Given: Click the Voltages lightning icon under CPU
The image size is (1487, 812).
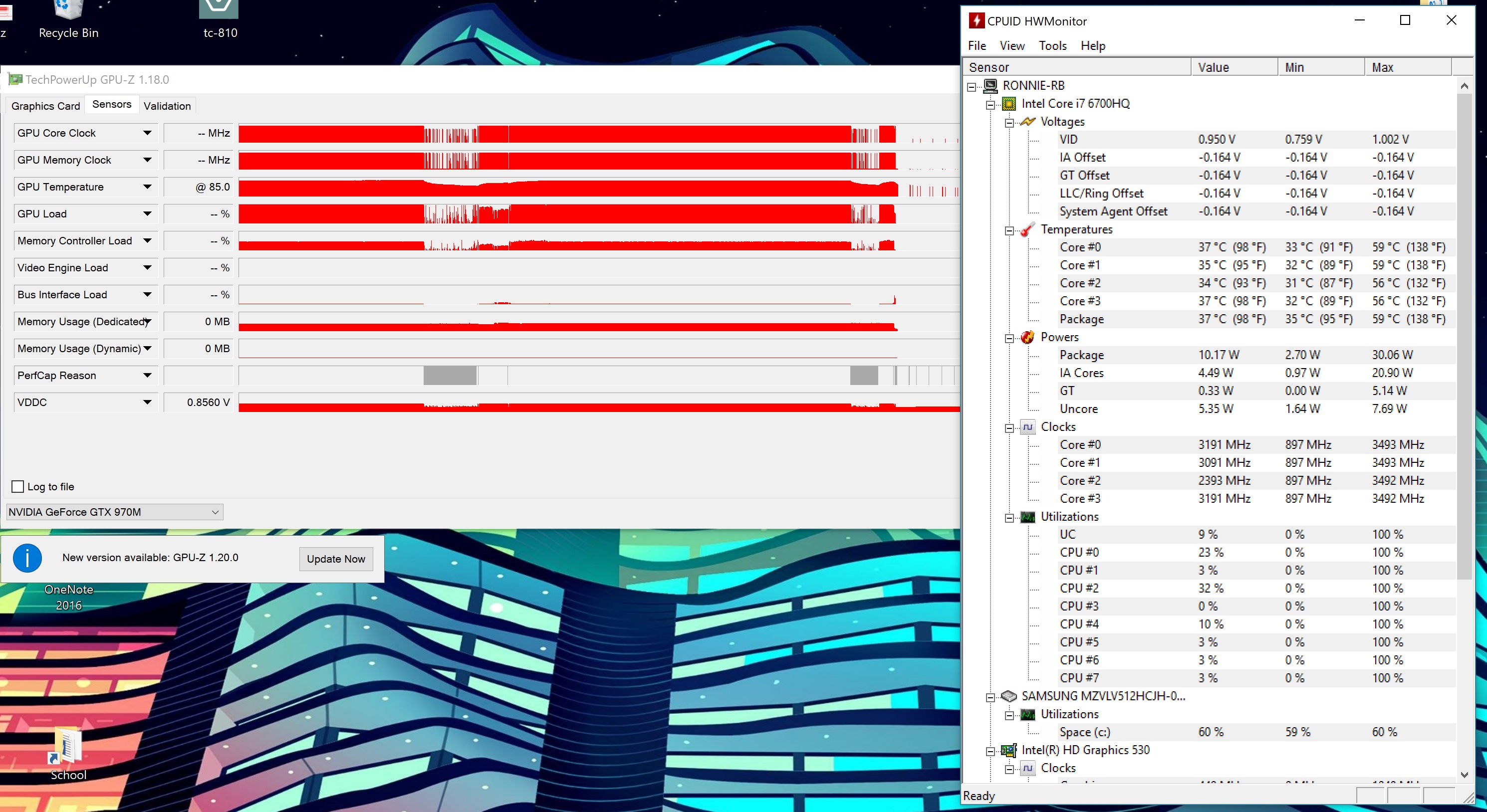Looking at the screenshot, I should tap(1027, 122).
